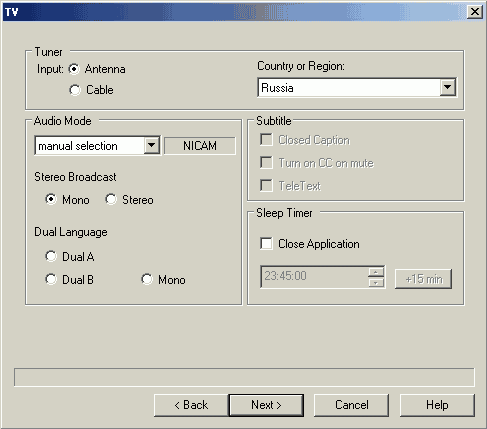Go to previous page with Back button
This screenshot has width=487, height=429.
click(191, 405)
